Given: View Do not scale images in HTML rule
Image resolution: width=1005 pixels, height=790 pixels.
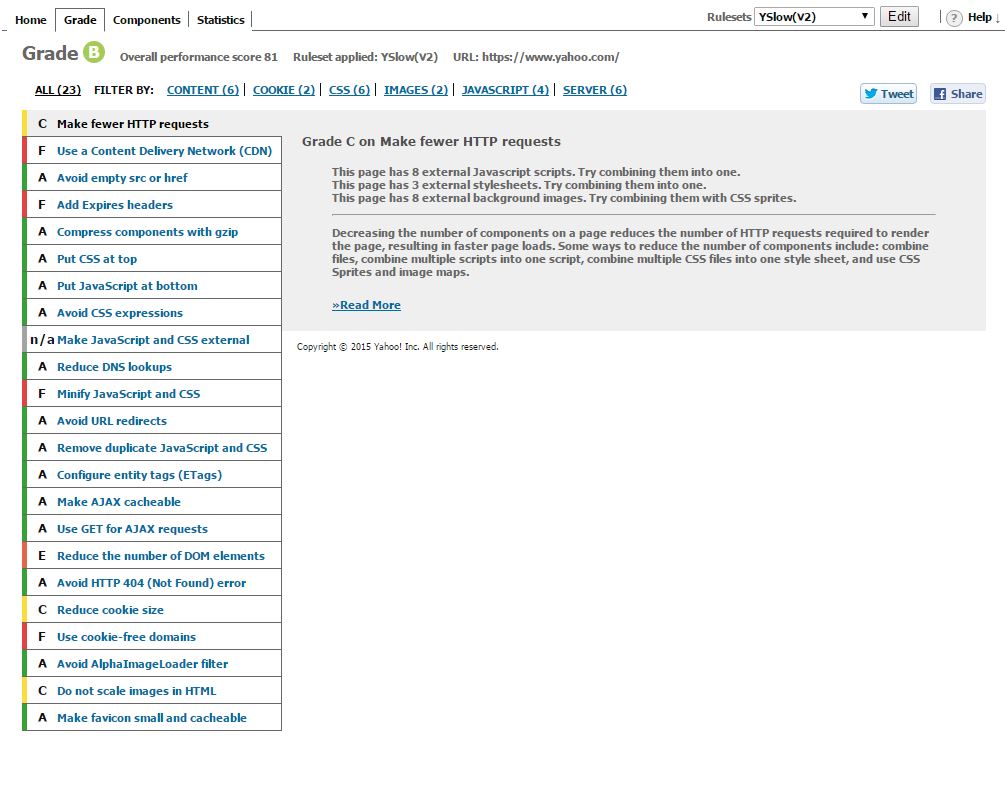Looking at the screenshot, I should [x=153, y=690].
